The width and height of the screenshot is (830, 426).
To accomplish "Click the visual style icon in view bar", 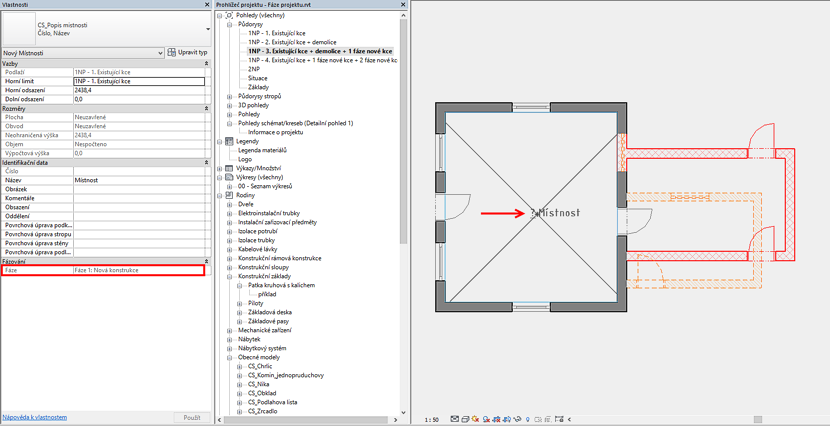I will [x=466, y=419].
